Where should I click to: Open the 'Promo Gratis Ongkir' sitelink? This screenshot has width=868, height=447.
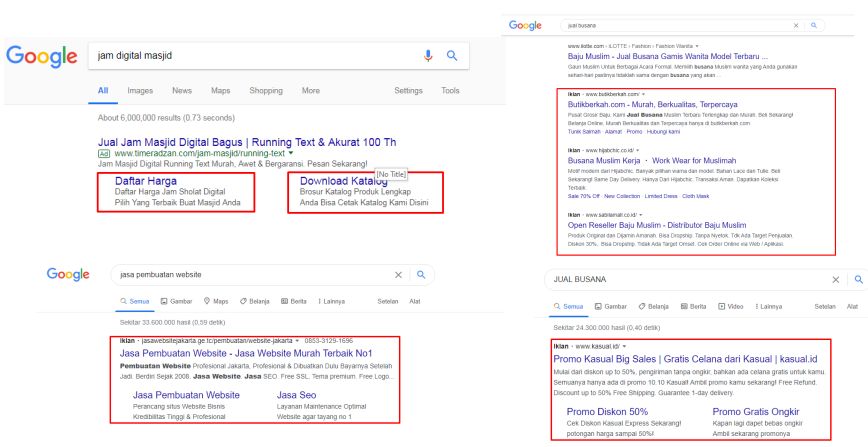[x=756, y=412]
